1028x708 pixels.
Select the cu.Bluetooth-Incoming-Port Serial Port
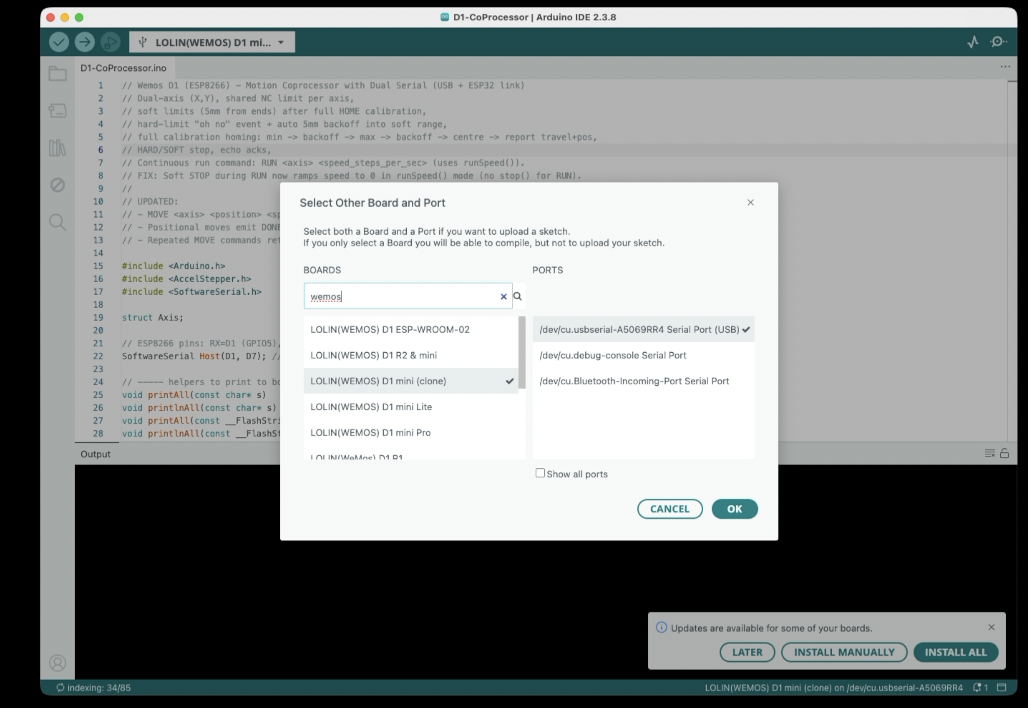coord(644,381)
